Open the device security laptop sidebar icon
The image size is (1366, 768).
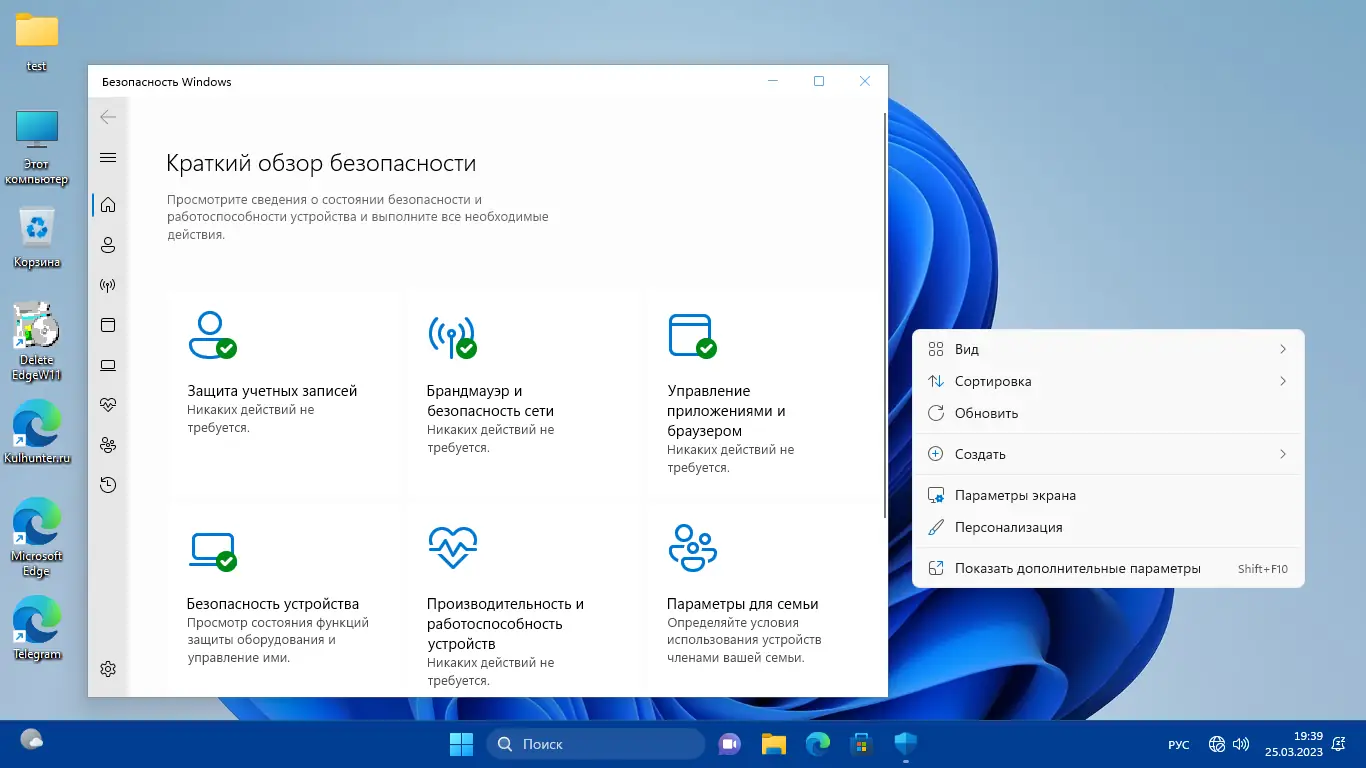point(108,365)
